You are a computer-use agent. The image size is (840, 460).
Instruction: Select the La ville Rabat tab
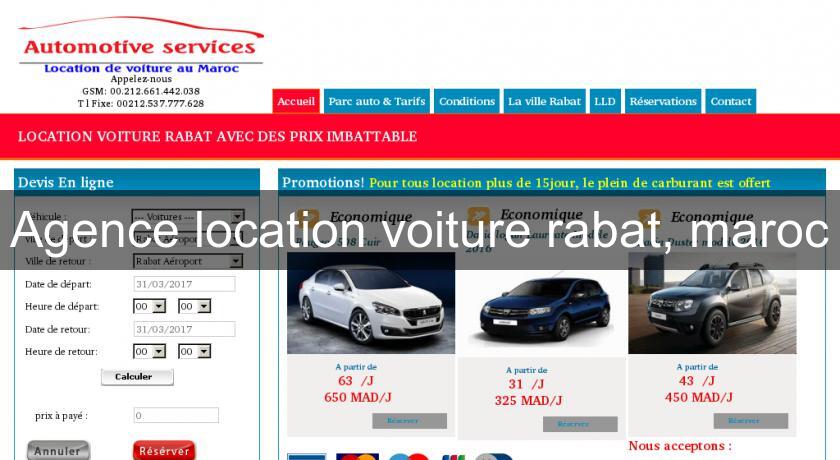[x=544, y=101]
